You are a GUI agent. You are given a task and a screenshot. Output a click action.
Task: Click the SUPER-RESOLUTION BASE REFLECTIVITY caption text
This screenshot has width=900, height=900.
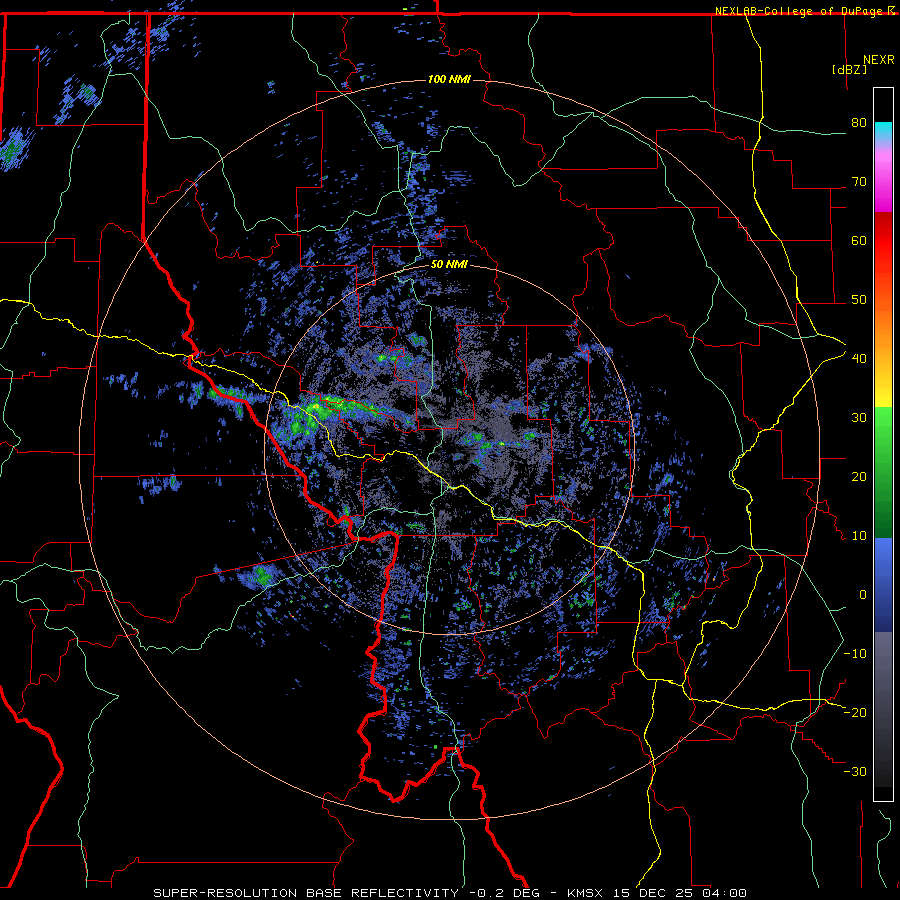pos(306,893)
